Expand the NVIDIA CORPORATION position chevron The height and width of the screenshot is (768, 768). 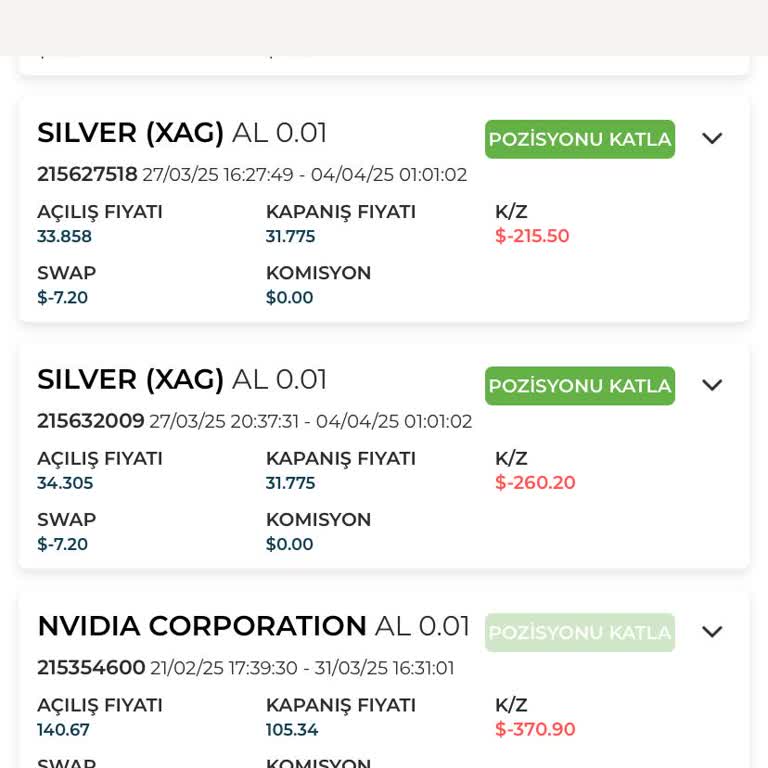712,632
